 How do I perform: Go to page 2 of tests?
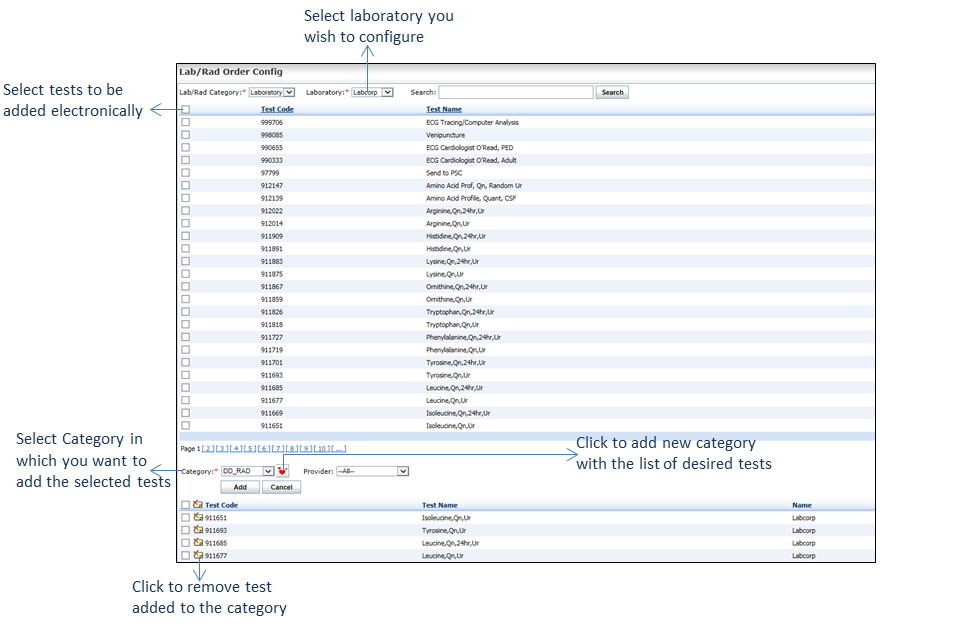pos(209,448)
